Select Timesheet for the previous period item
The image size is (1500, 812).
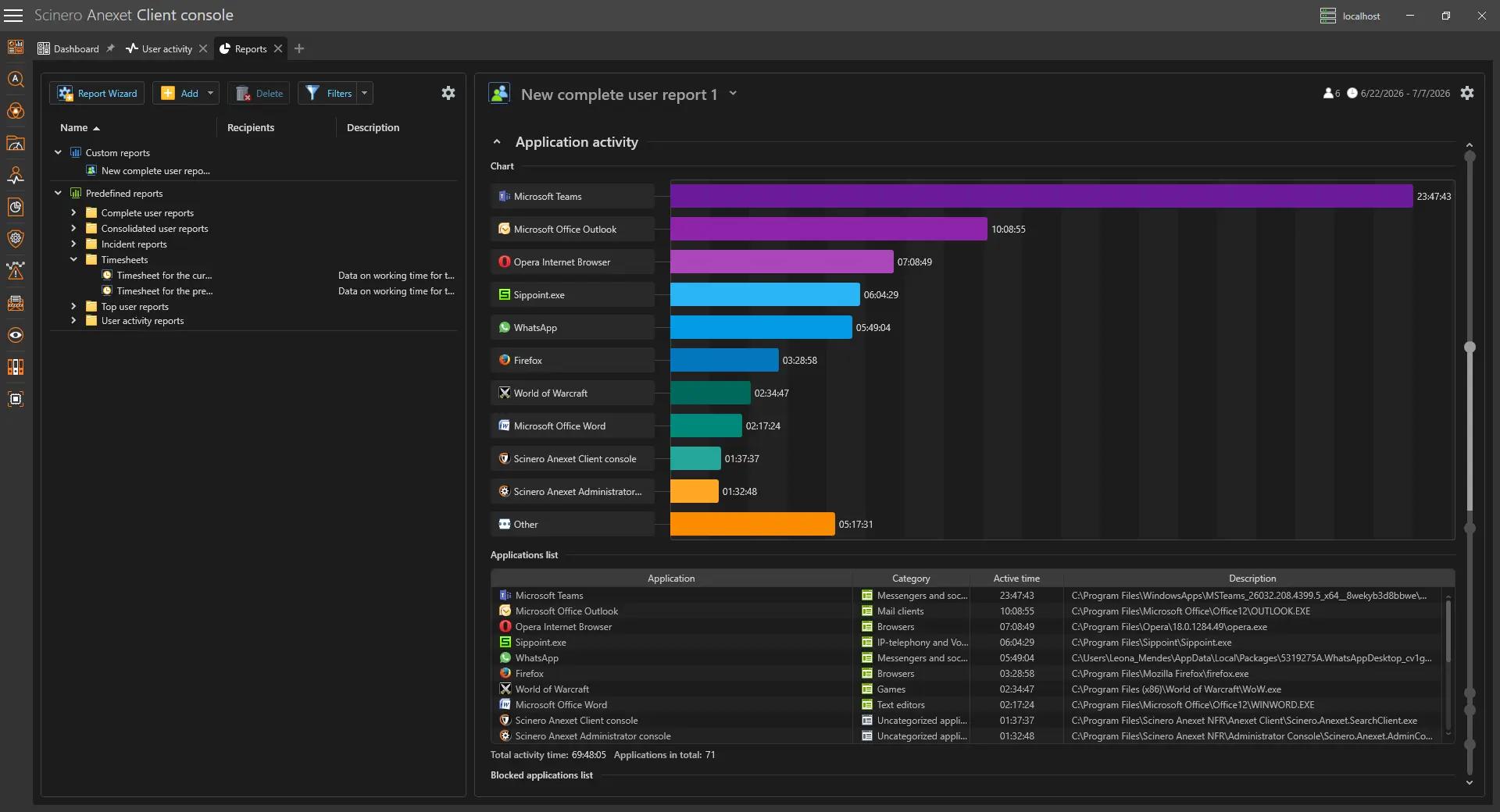(x=164, y=290)
